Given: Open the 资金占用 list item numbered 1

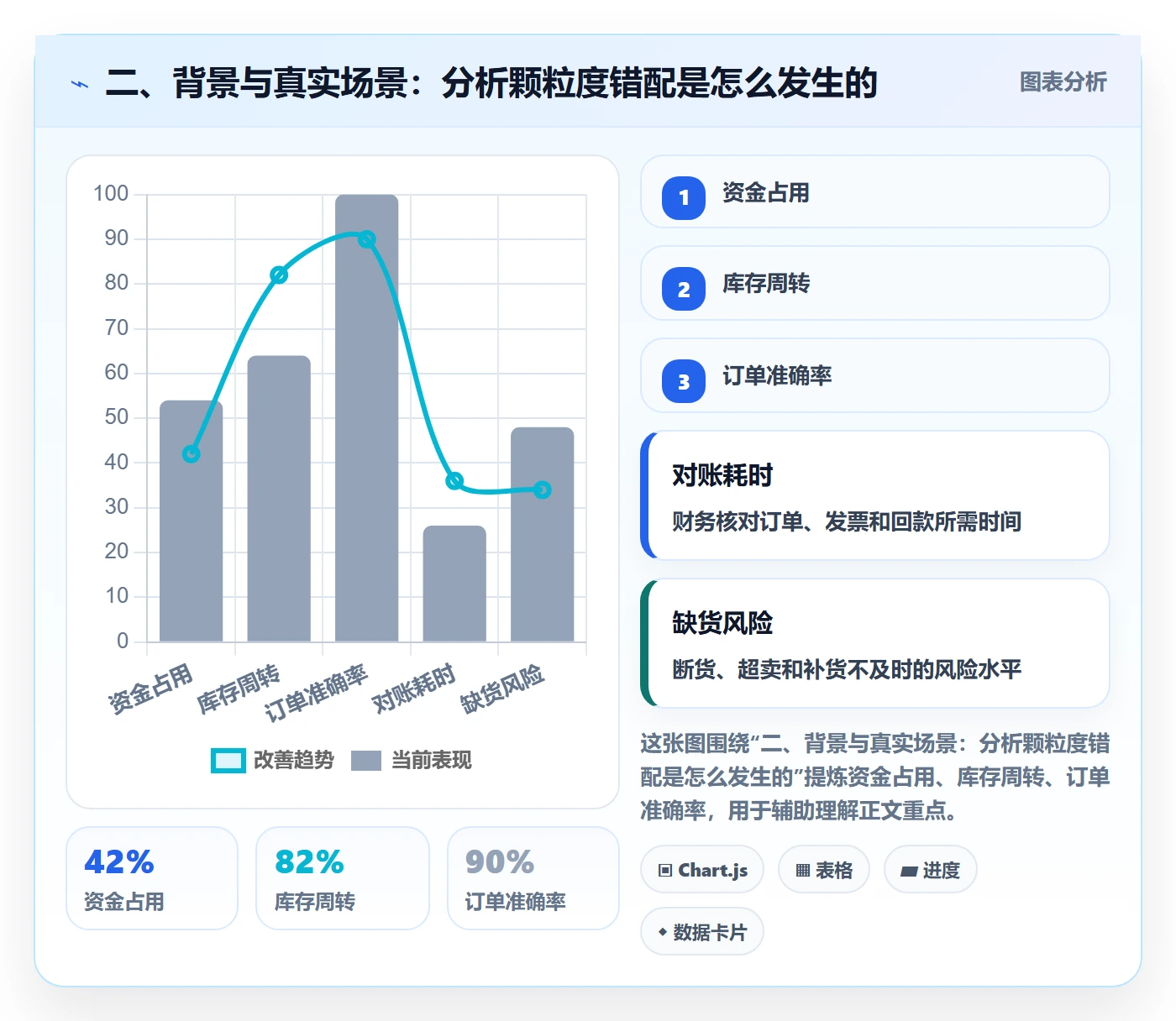Looking at the screenshot, I should click(875, 191).
